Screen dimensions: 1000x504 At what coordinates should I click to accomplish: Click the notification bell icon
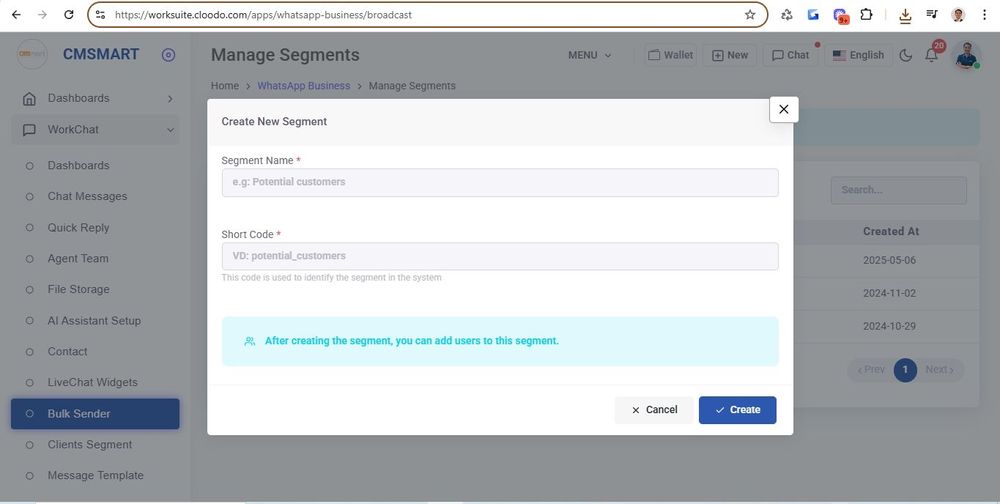(931, 56)
